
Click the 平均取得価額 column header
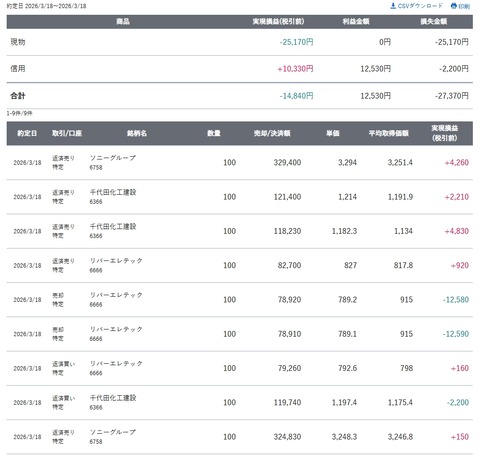389,133
